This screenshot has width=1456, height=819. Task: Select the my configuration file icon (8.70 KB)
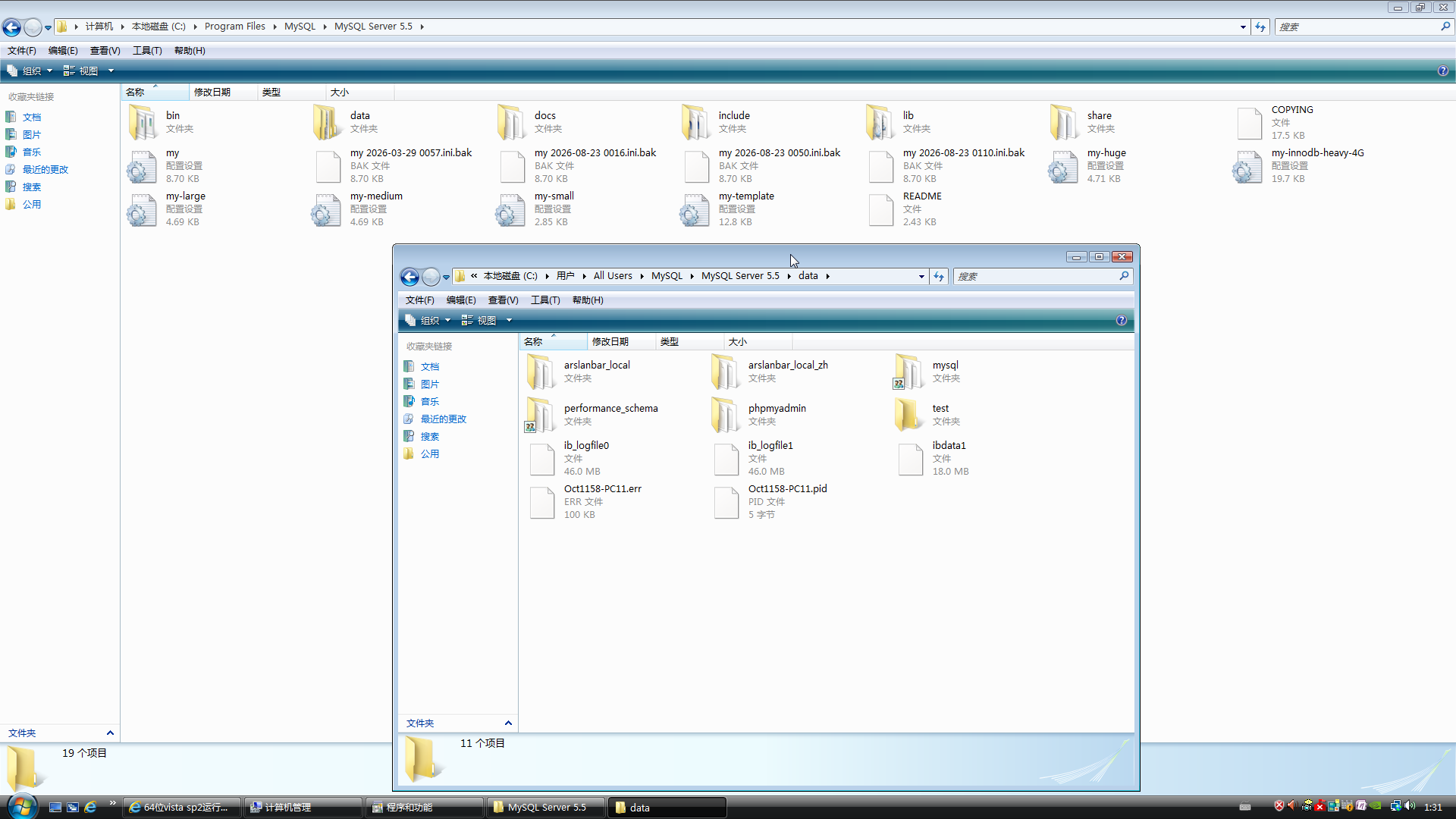142,167
